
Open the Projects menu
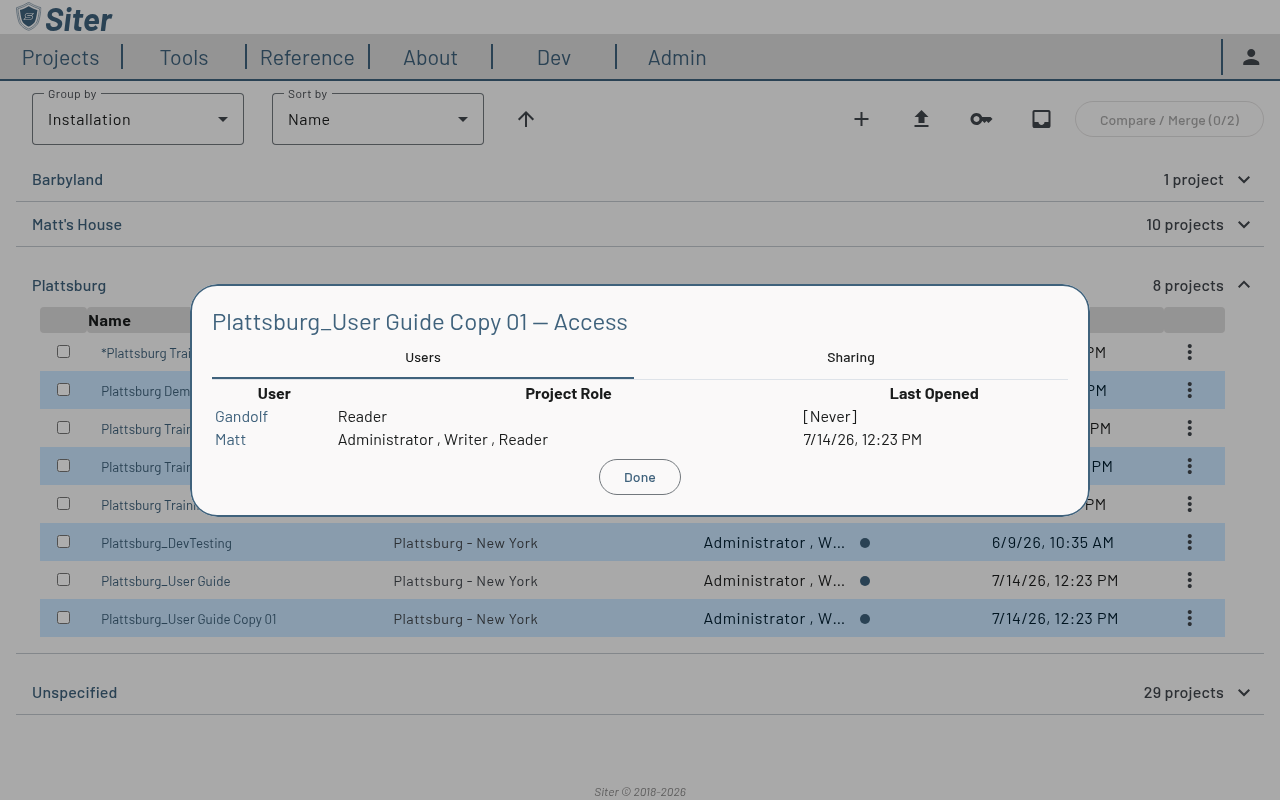pyautogui.click(x=60, y=58)
